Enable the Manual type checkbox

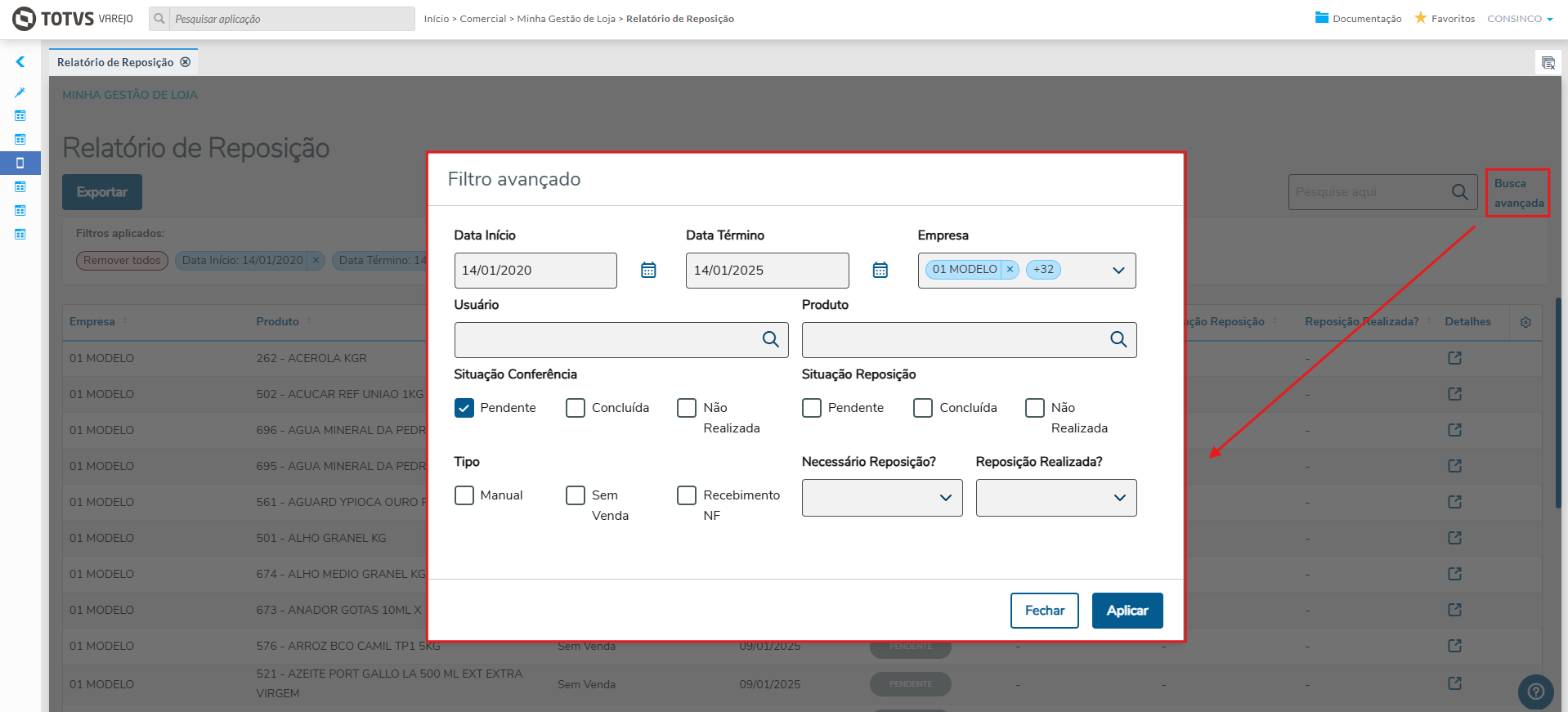tap(464, 495)
